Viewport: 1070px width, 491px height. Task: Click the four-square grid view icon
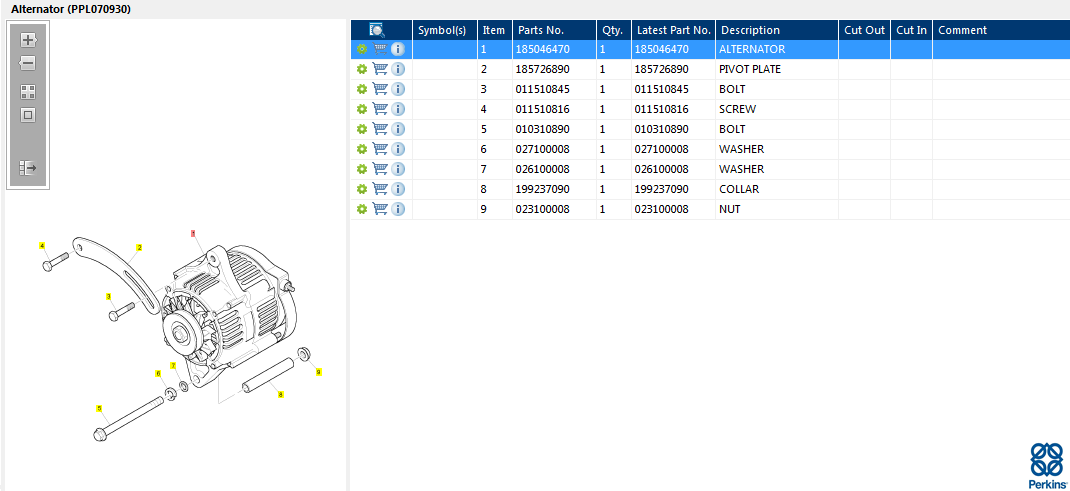coord(28,92)
